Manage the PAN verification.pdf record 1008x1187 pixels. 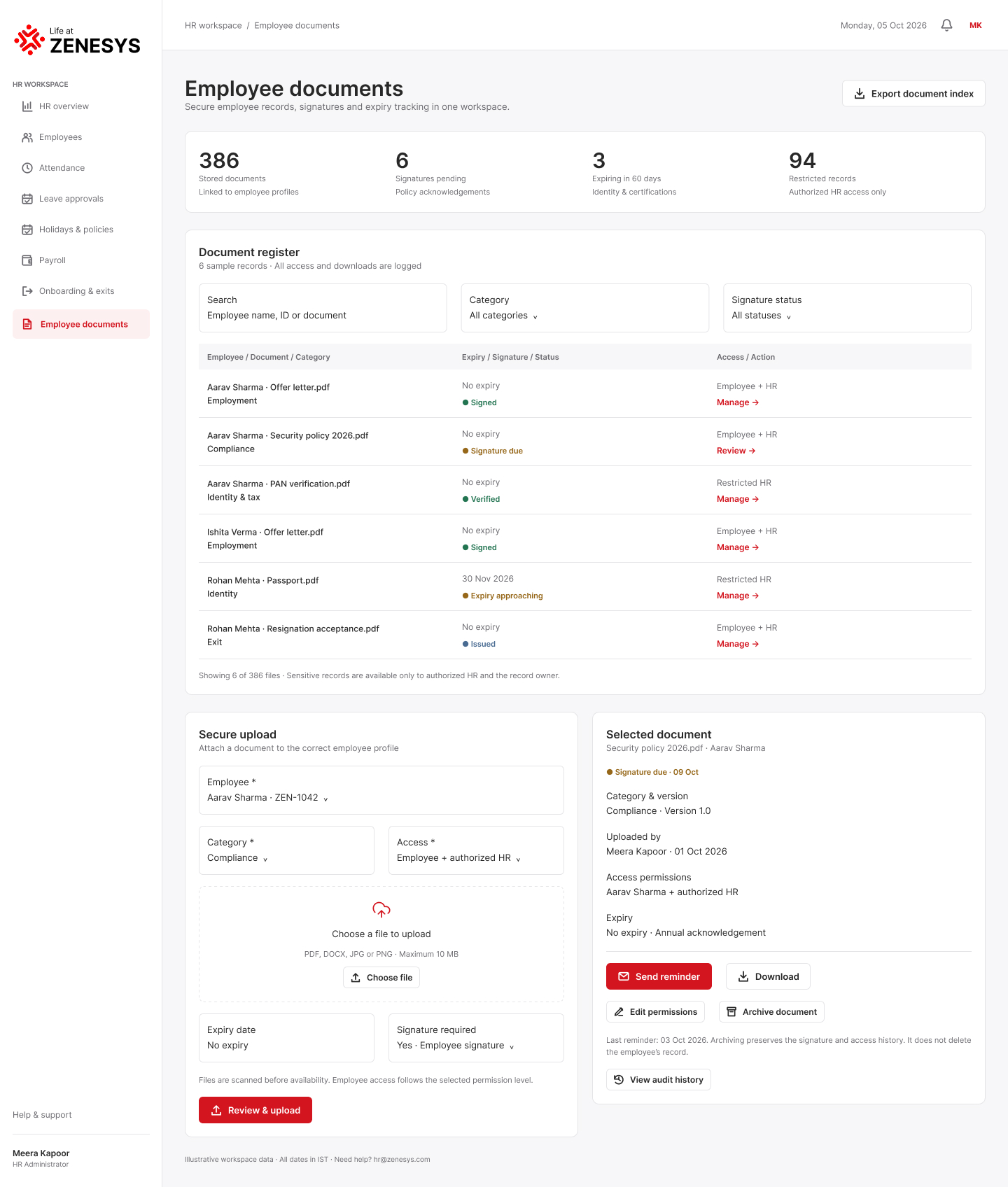coord(738,499)
